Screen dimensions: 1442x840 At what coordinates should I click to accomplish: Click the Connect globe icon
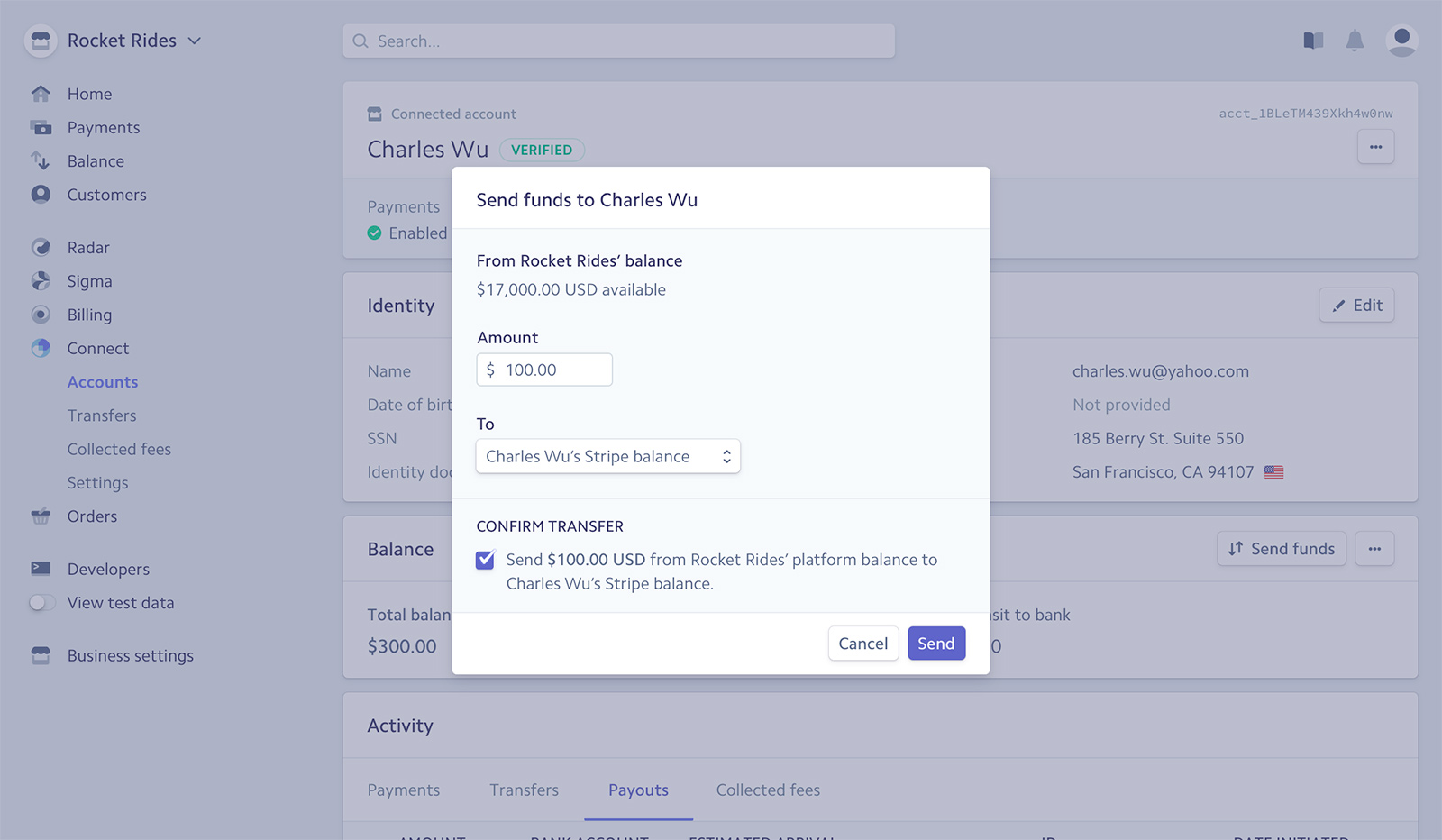(x=41, y=348)
